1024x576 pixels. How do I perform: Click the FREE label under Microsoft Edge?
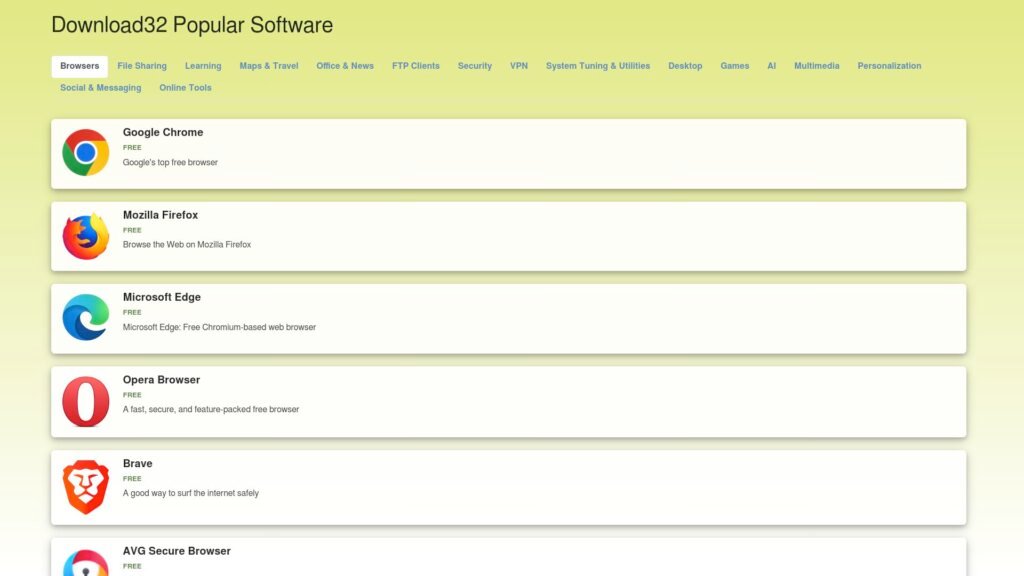[132, 312]
